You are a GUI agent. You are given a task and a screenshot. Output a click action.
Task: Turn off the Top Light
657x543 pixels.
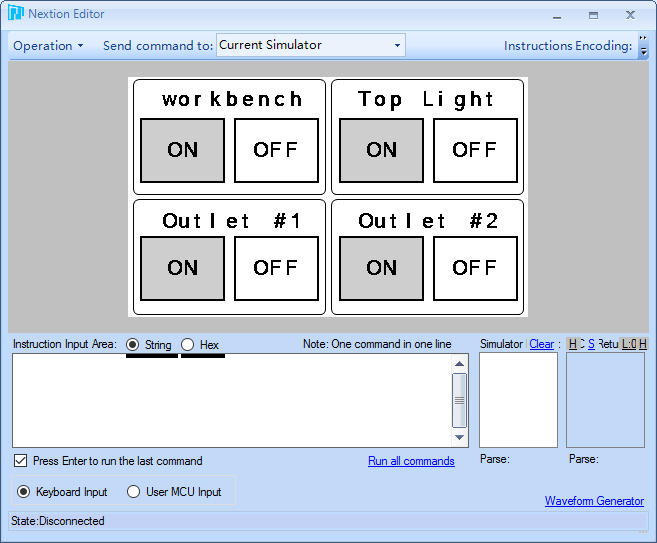point(475,150)
